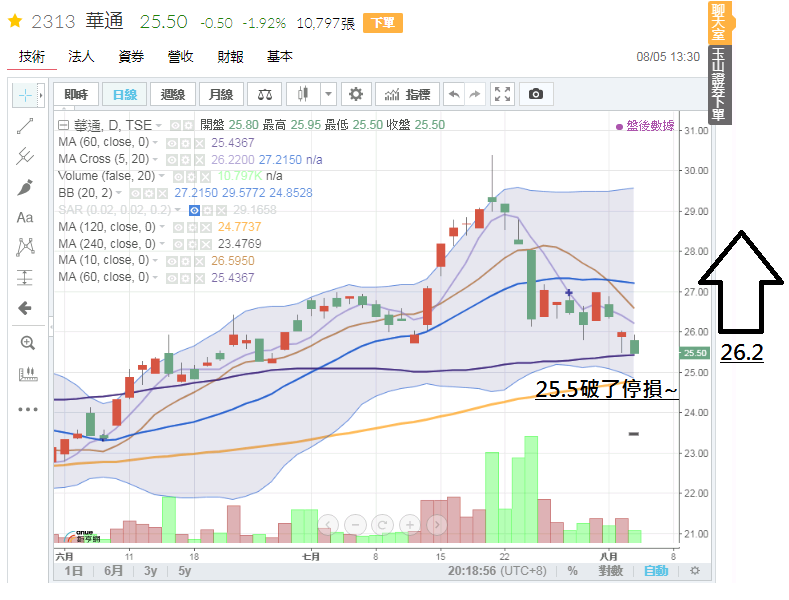Open the 指標 indicators menu
Viewport: 789px width, 600px height.
pos(407,94)
